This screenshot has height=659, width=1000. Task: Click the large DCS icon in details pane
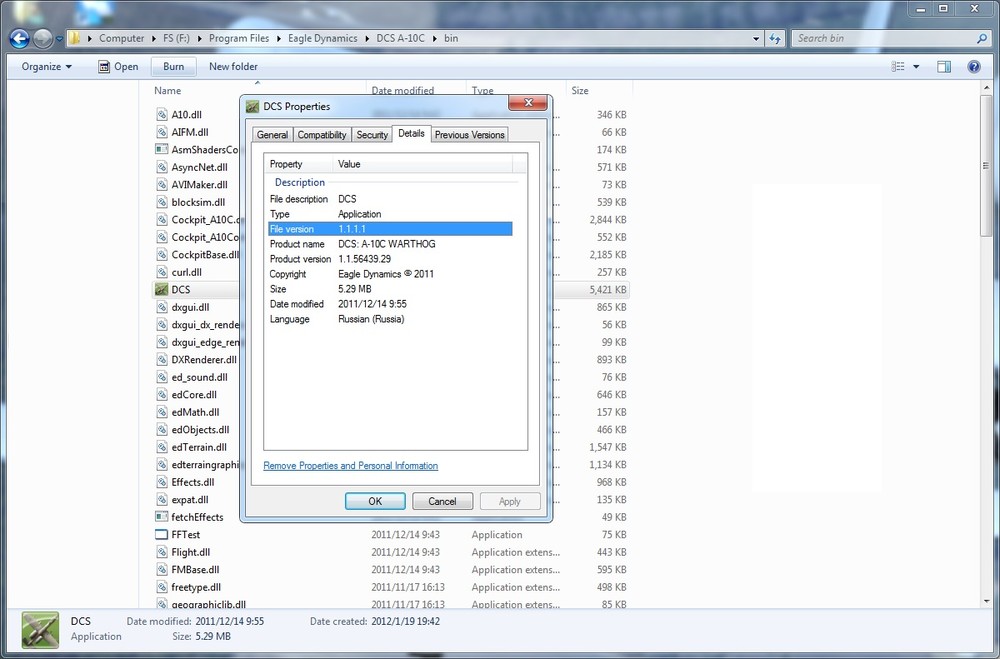click(x=40, y=630)
